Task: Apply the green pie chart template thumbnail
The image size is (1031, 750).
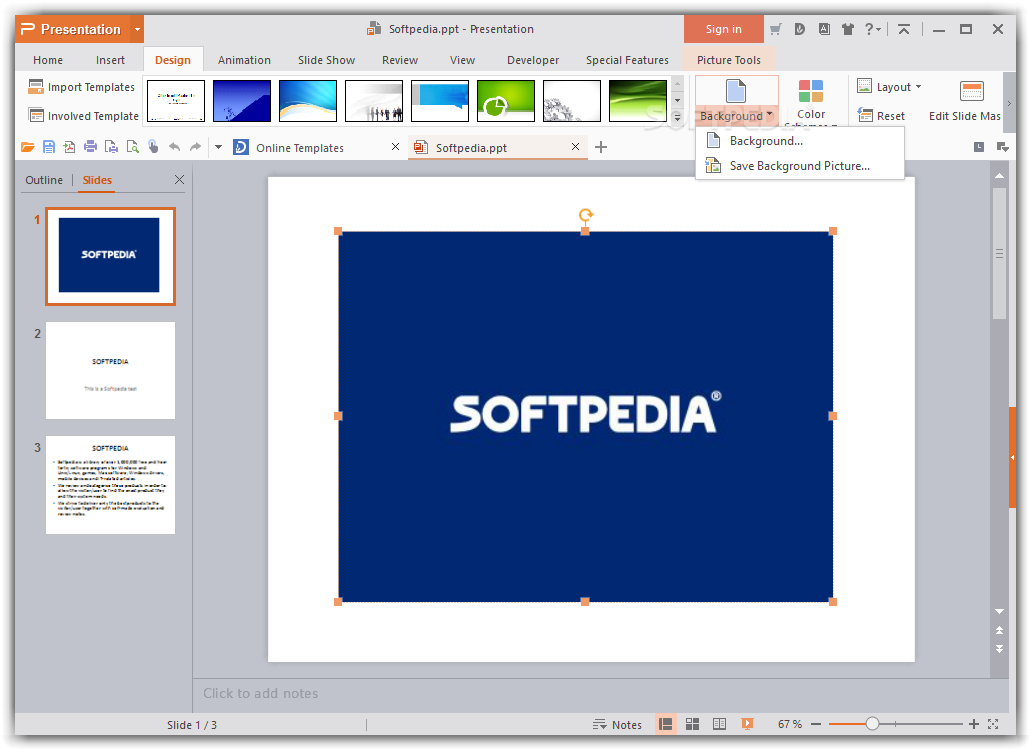Action: tap(506, 101)
